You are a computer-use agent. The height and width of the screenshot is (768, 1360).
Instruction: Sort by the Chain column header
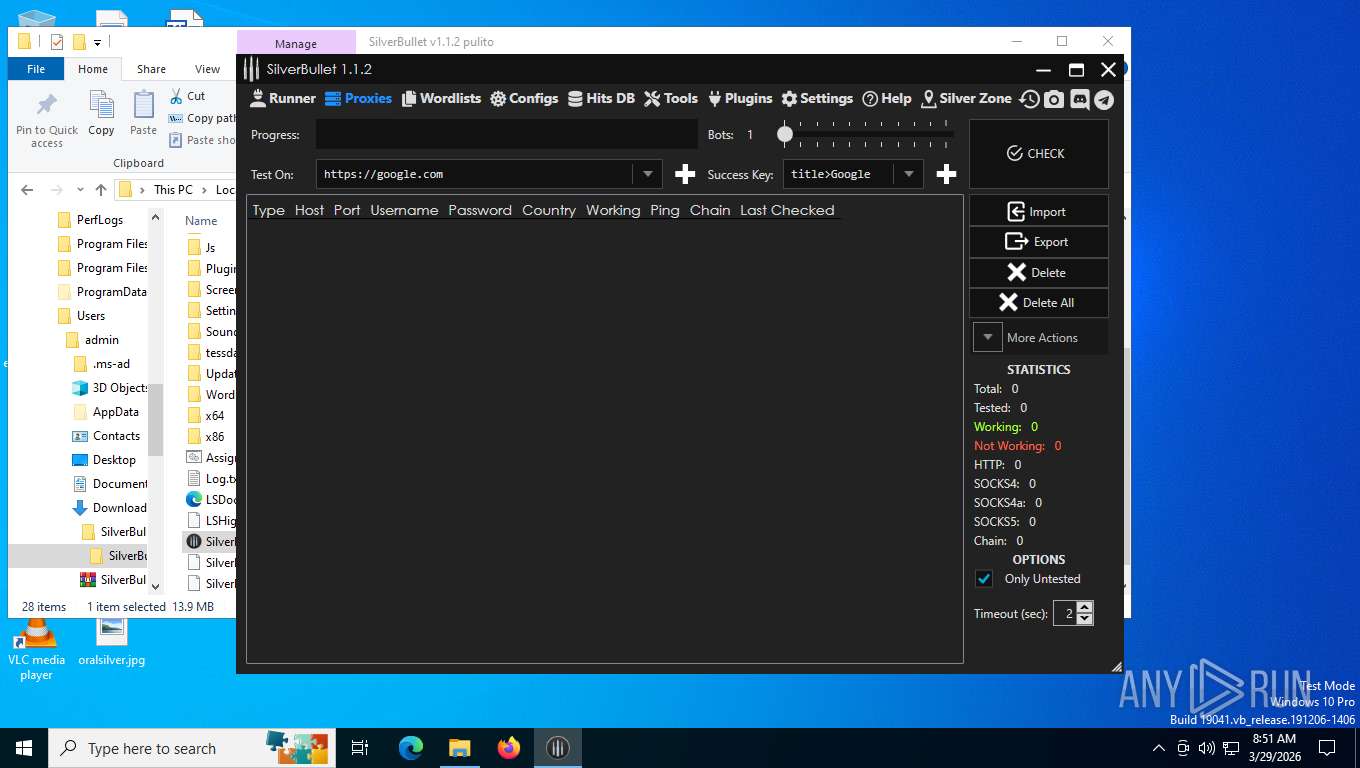pyautogui.click(x=710, y=210)
